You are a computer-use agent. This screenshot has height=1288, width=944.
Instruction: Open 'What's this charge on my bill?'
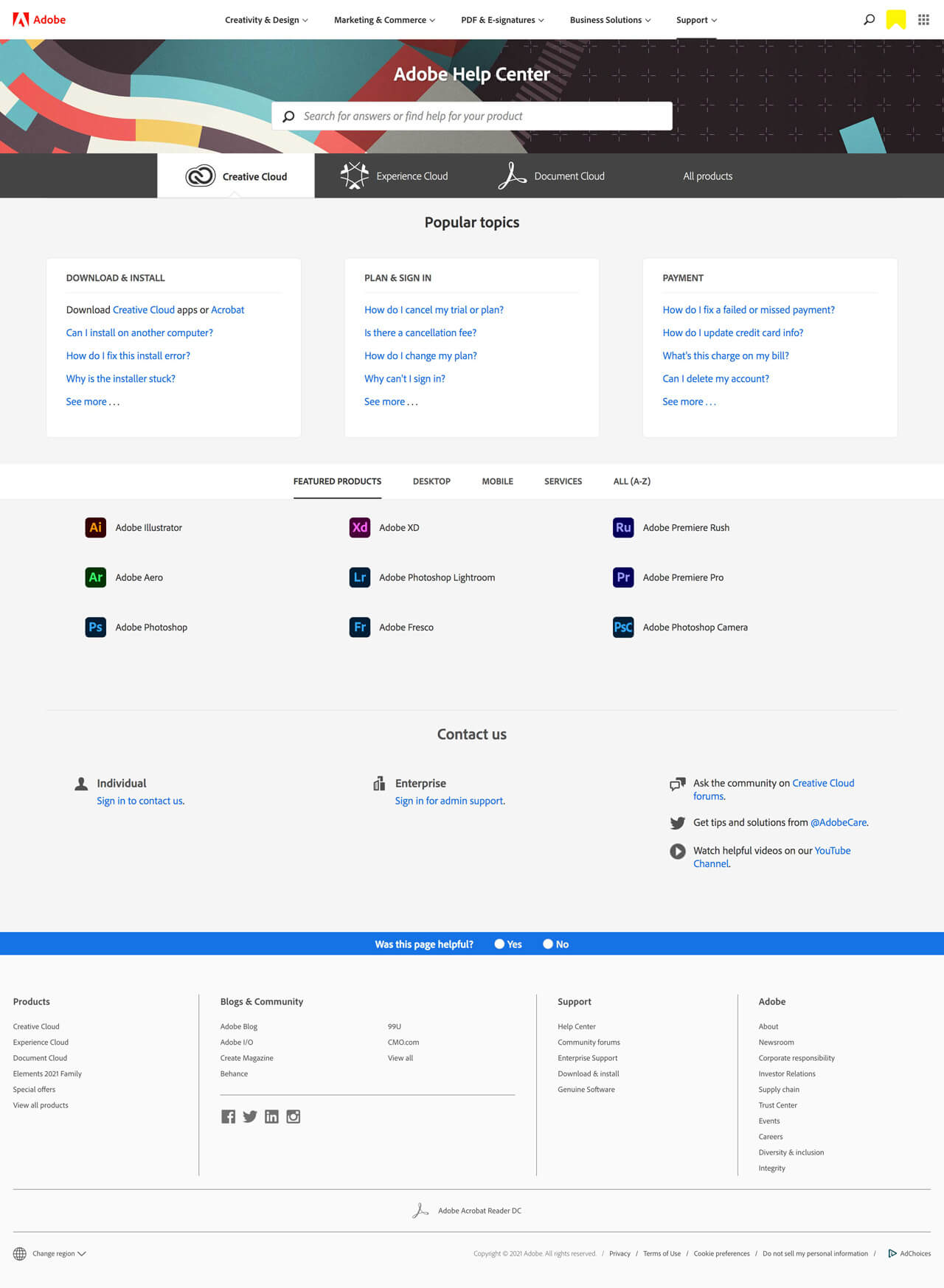click(726, 355)
